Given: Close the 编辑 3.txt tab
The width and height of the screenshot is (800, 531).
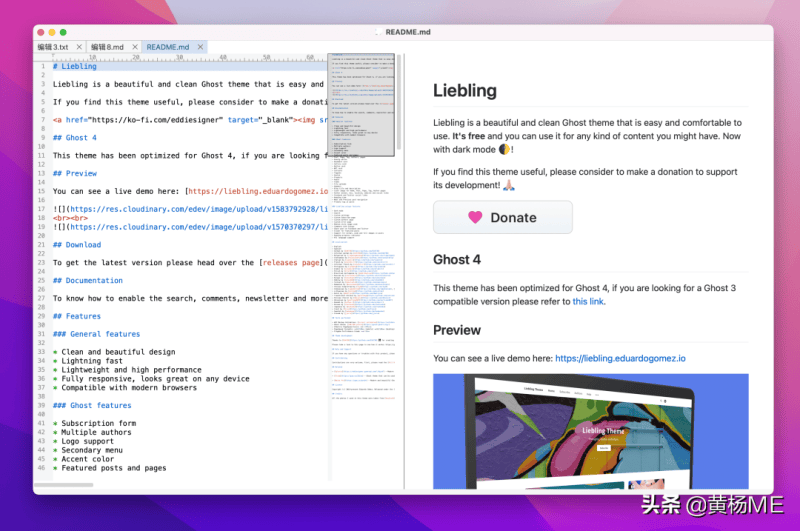Looking at the screenshot, I should [80, 47].
